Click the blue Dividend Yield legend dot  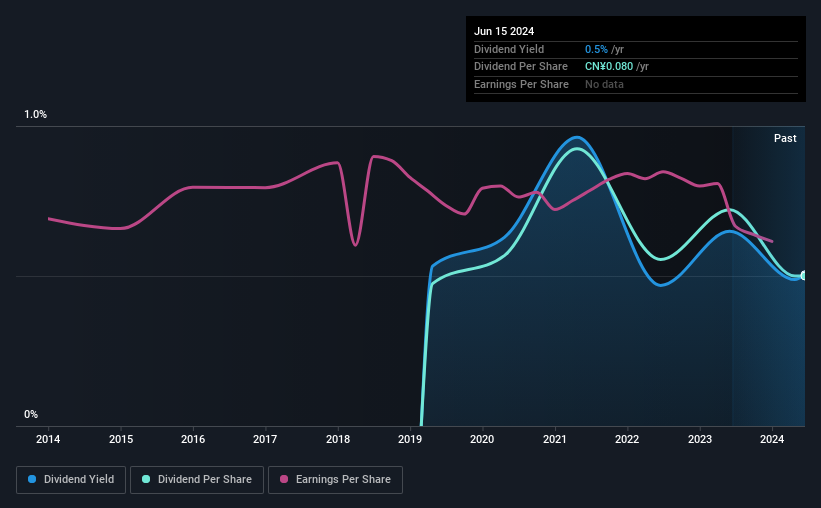(32, 479)
